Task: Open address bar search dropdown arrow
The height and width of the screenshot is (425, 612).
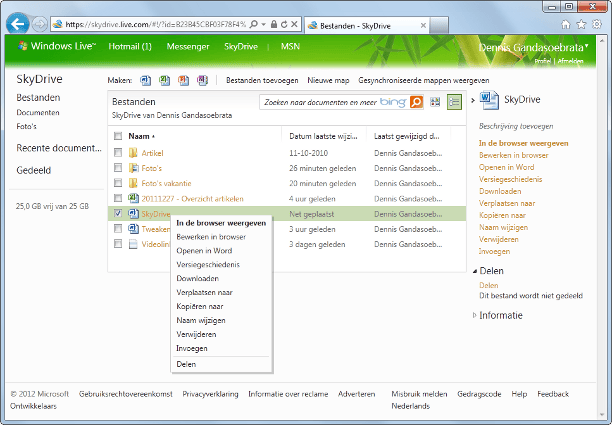Action: [x=264, y=25]
